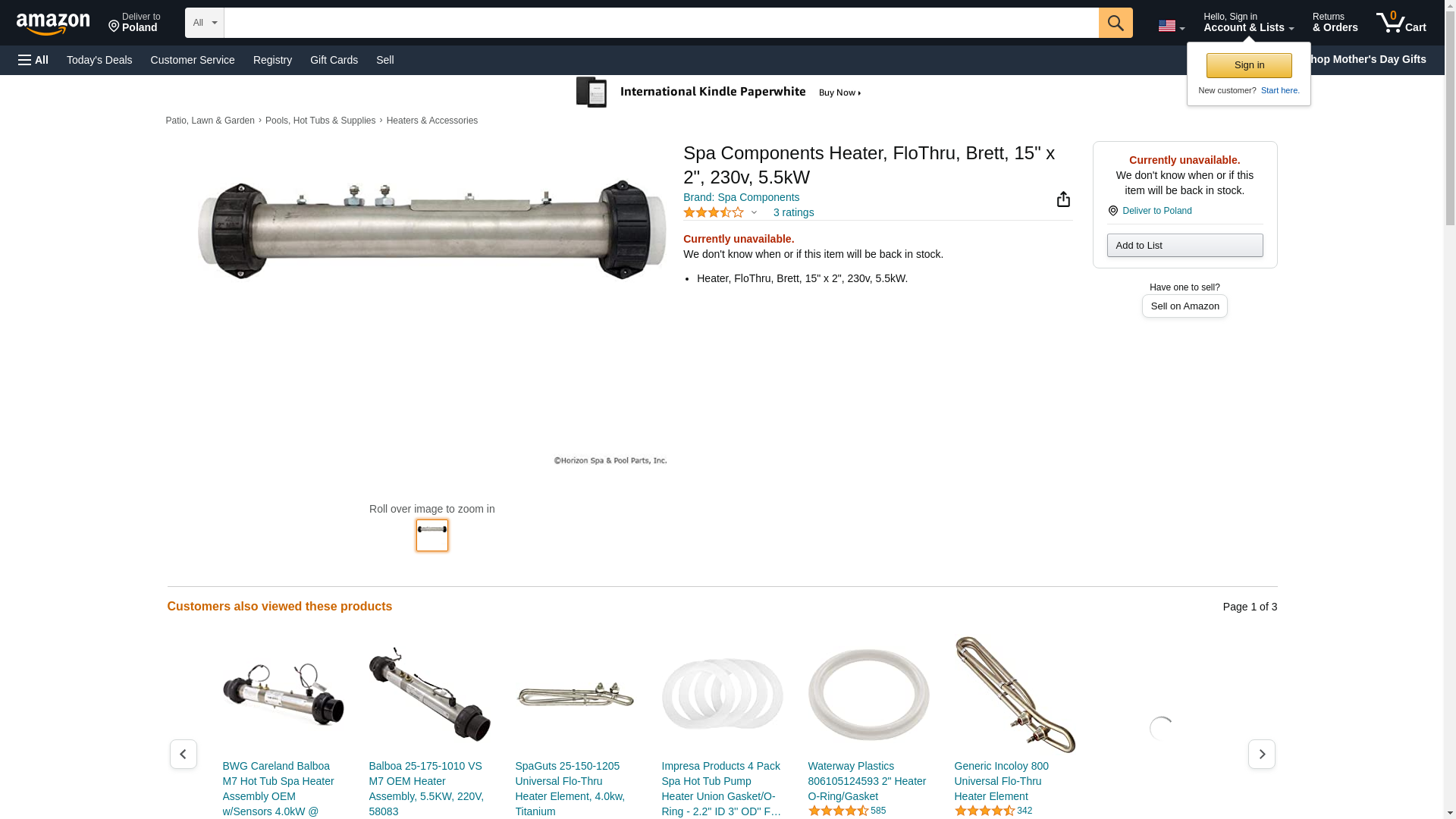
Task: Click the Add to List button
Action: point(1185,245)
